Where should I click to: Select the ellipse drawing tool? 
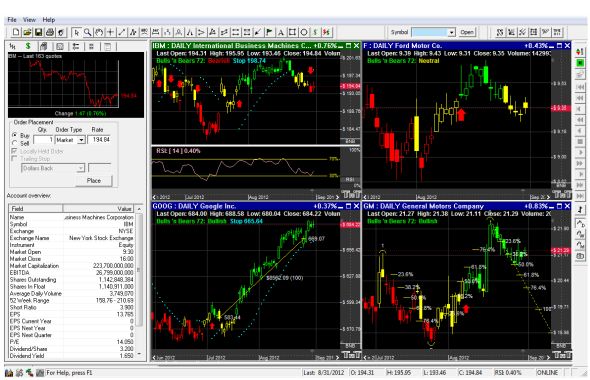(x=304, y=32)
